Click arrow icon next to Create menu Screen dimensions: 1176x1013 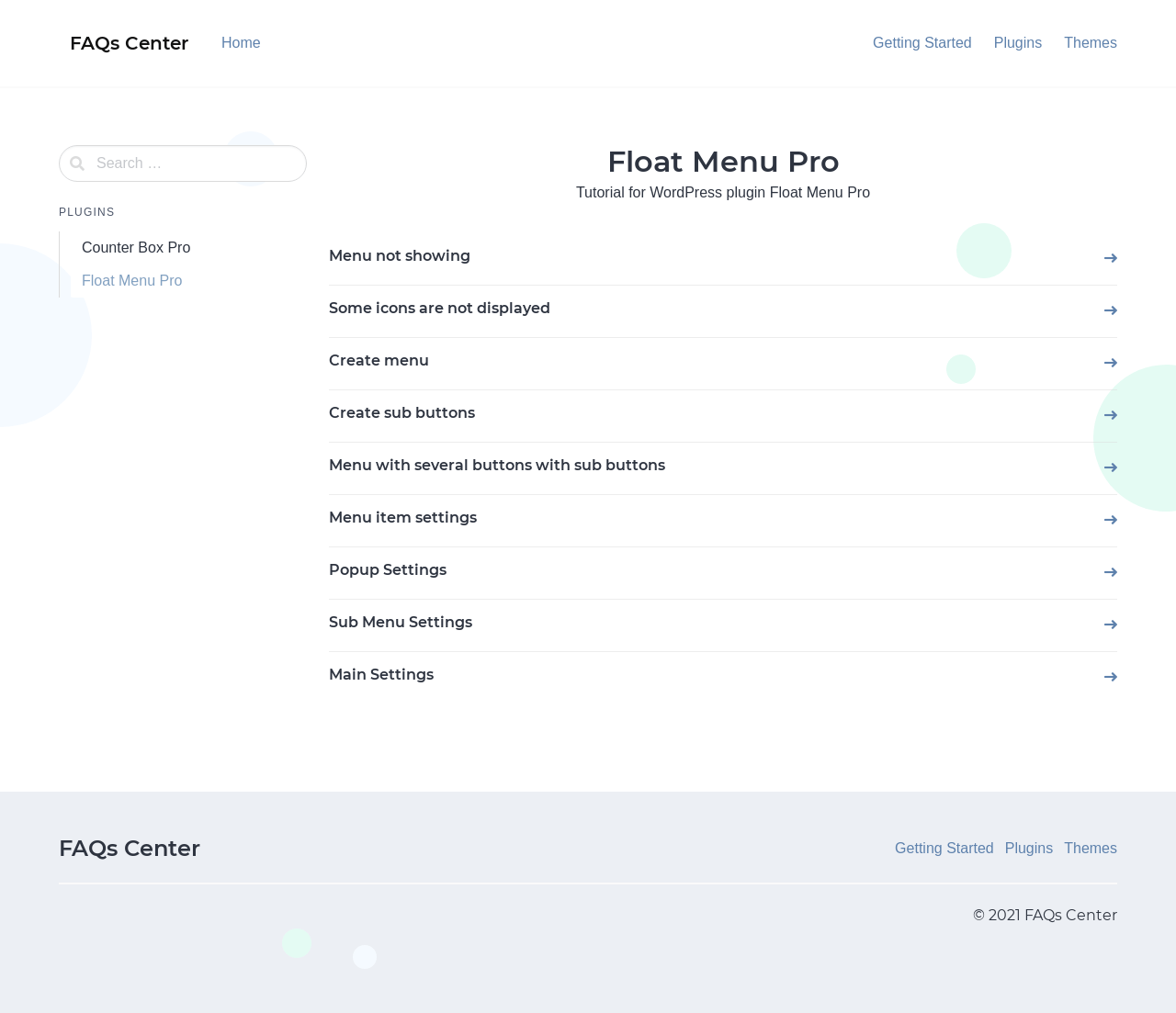(1111, 363)
